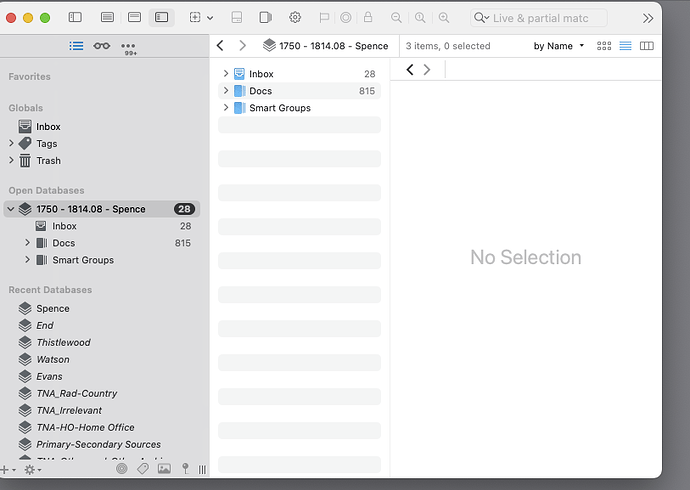The image size is (690, 490).
Task: Click the plus add button at sidebar bottom
Action: [x=7, y=470]
